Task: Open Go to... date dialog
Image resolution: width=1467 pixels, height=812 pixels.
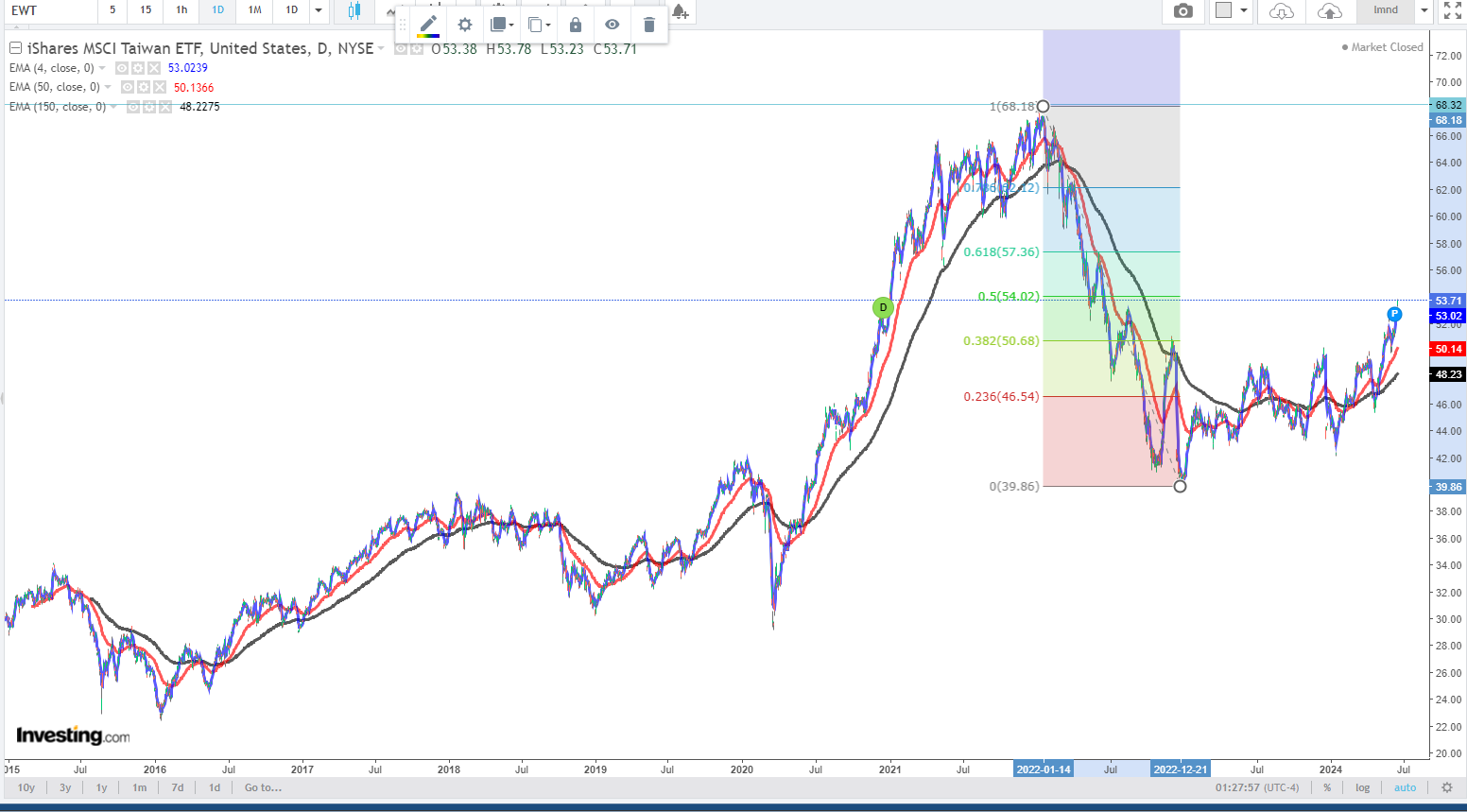Action: click(x=263, y=787)
